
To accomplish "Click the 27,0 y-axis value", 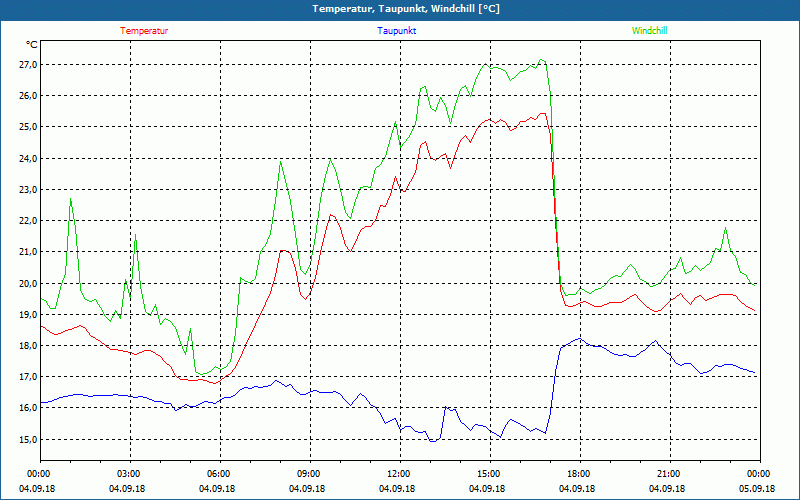I will [x=28, y=65].
